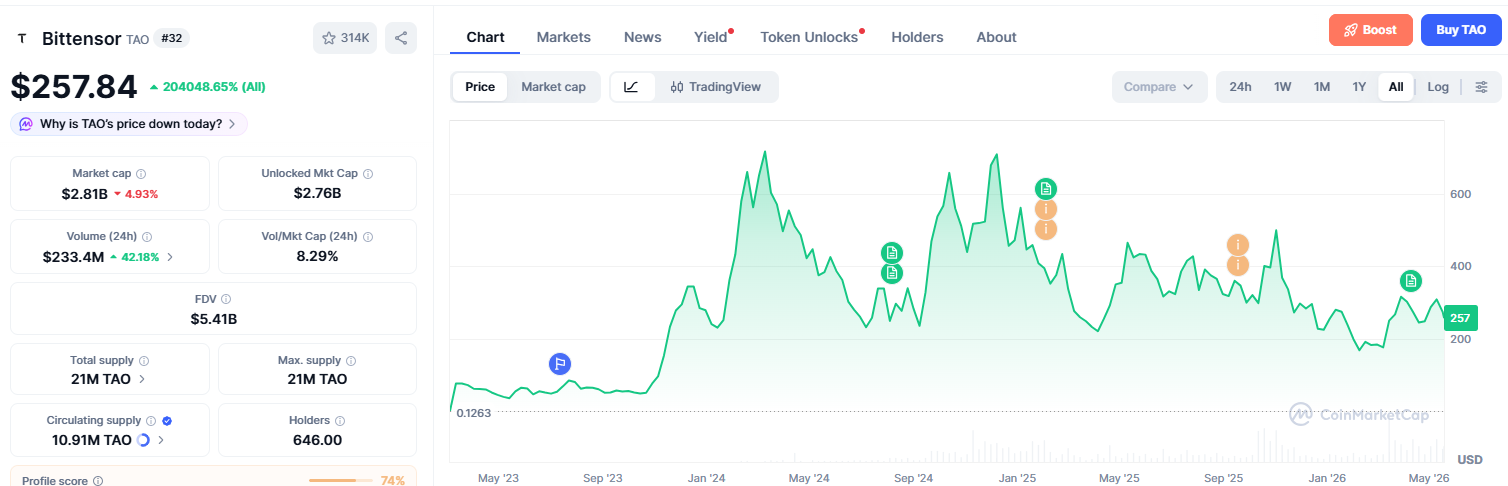Screen dimensions: 1508x486
Task: Click the blue flag marker on chart
Action: 560,364
